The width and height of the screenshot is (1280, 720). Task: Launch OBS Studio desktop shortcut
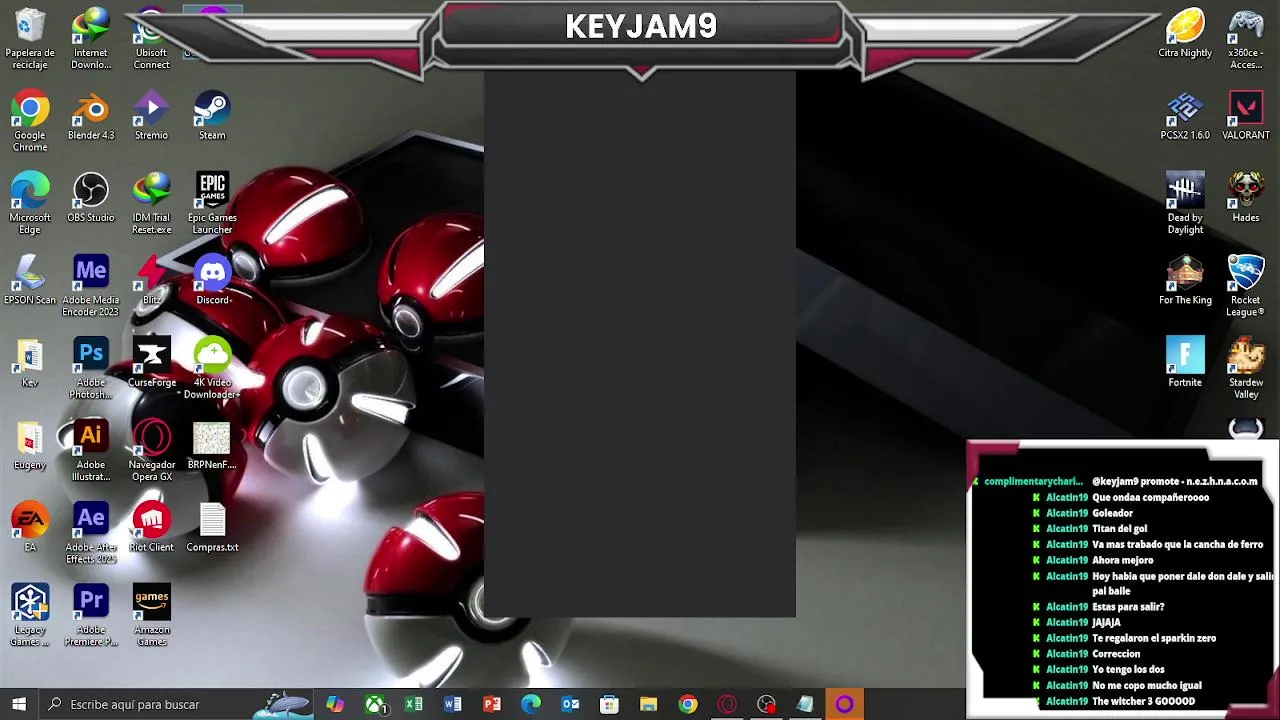pyautogui.click(x=91, y=197)
